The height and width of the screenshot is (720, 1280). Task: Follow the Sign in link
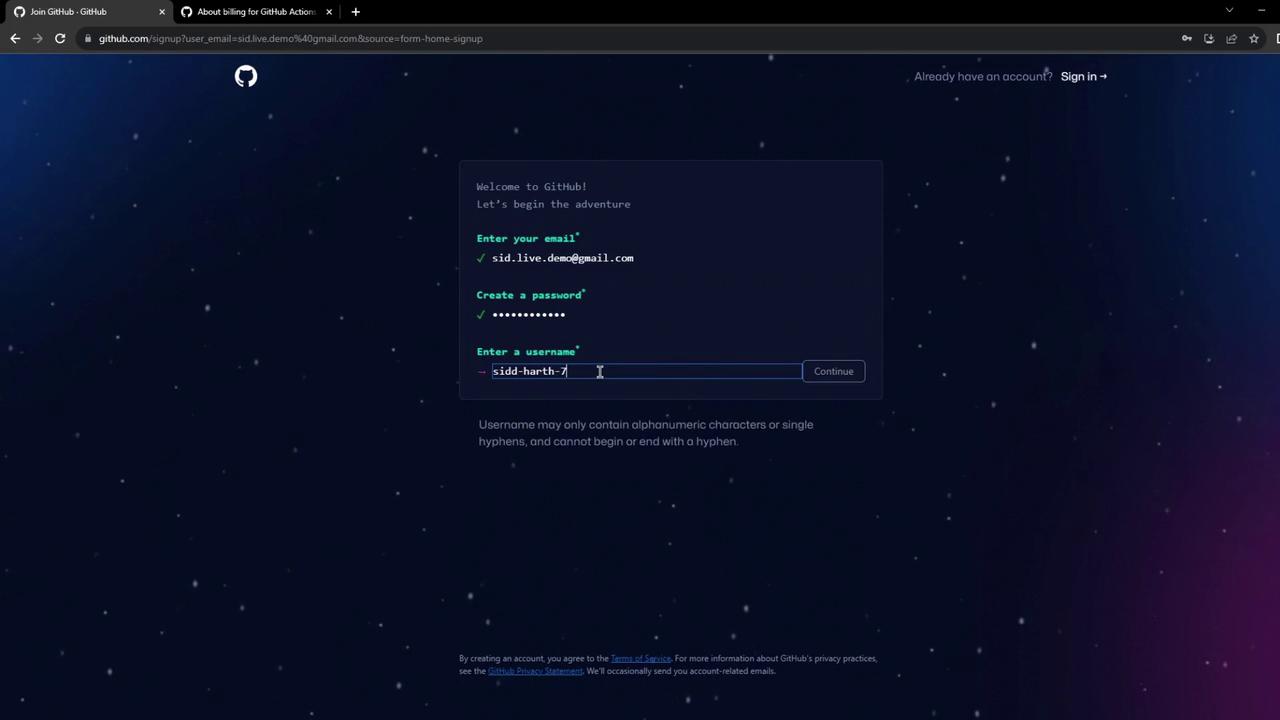(x=1084, y=76)
